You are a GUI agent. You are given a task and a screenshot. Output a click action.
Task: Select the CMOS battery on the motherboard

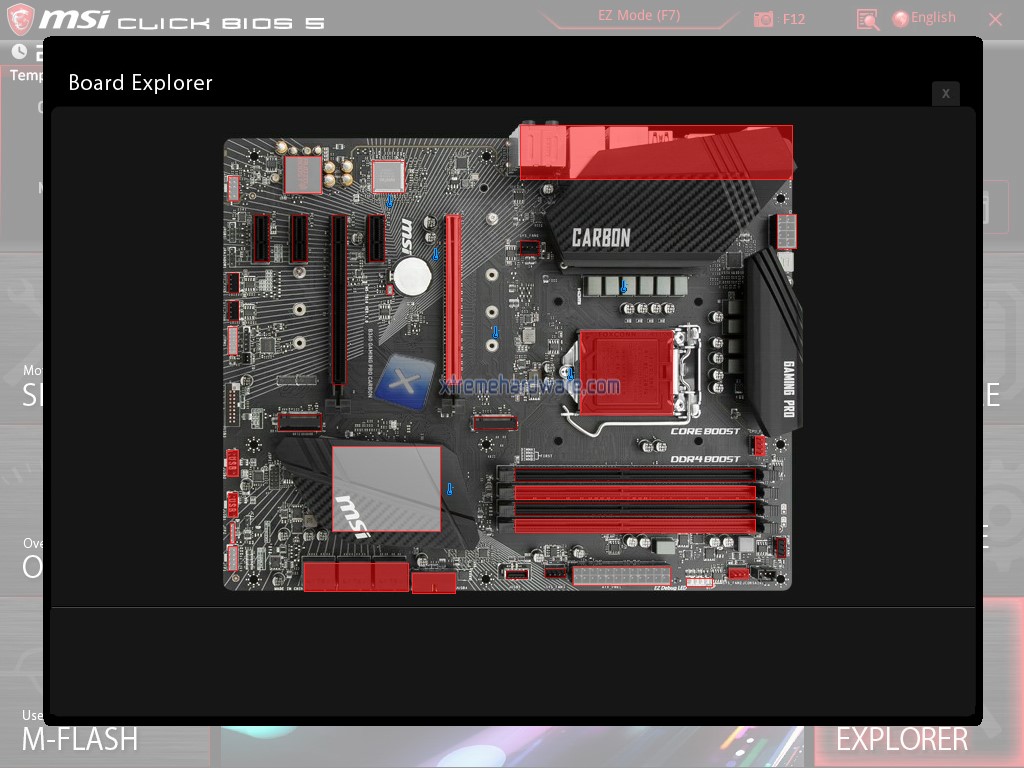410,276
